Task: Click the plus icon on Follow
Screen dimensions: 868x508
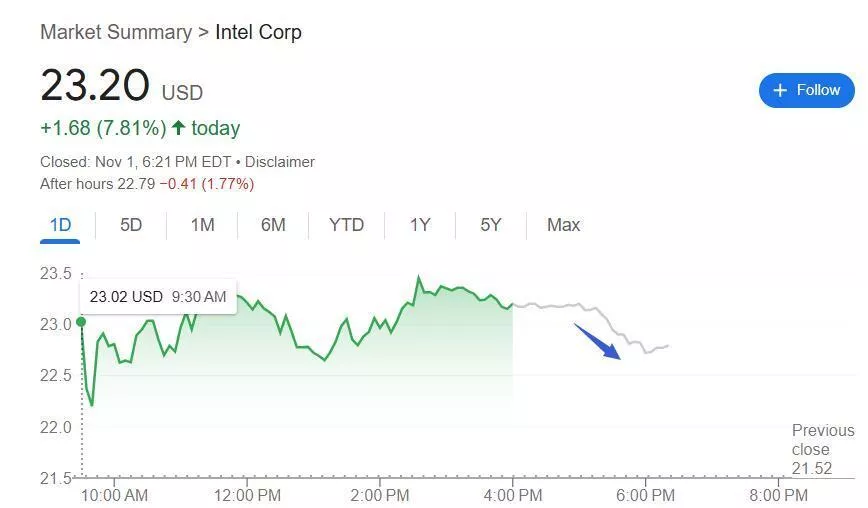Action: pos(781,90)
